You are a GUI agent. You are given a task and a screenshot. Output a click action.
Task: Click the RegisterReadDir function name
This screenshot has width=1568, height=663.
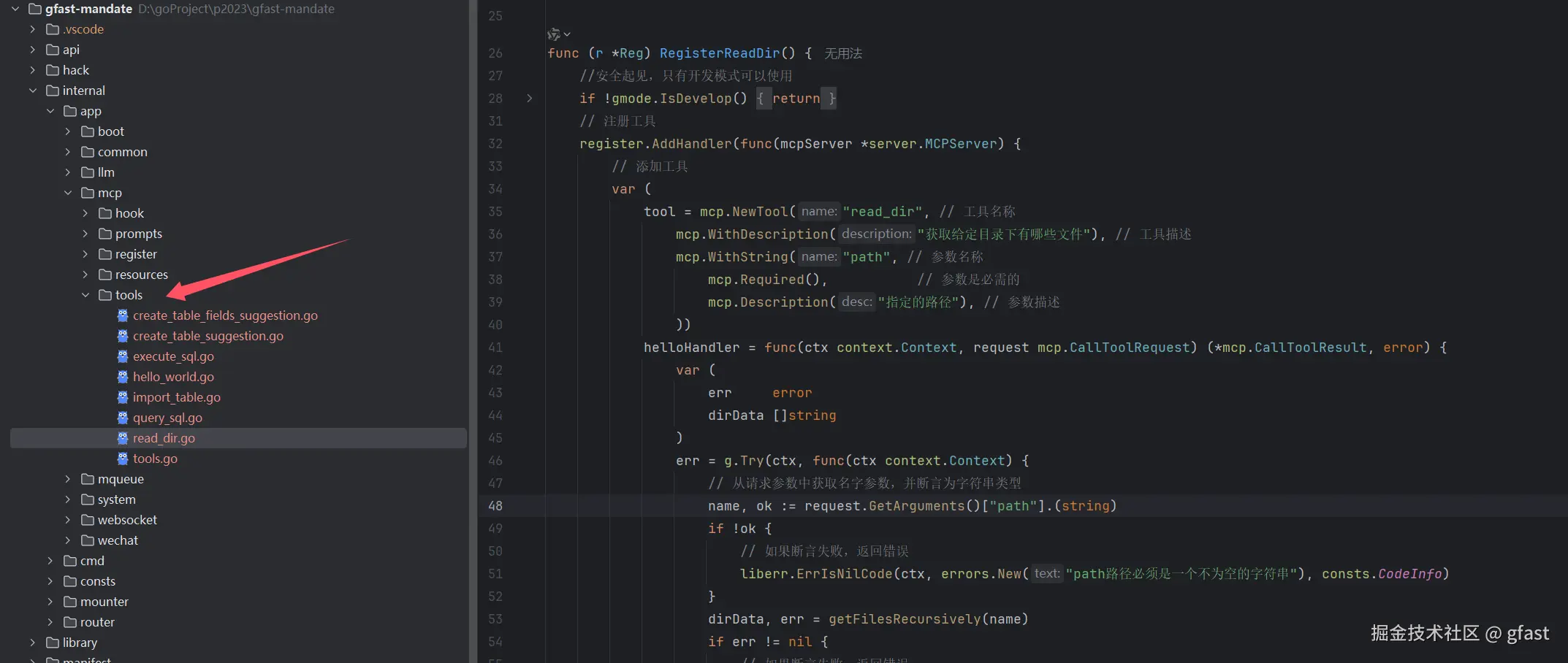pyautogui.click(x=720, y=53)
